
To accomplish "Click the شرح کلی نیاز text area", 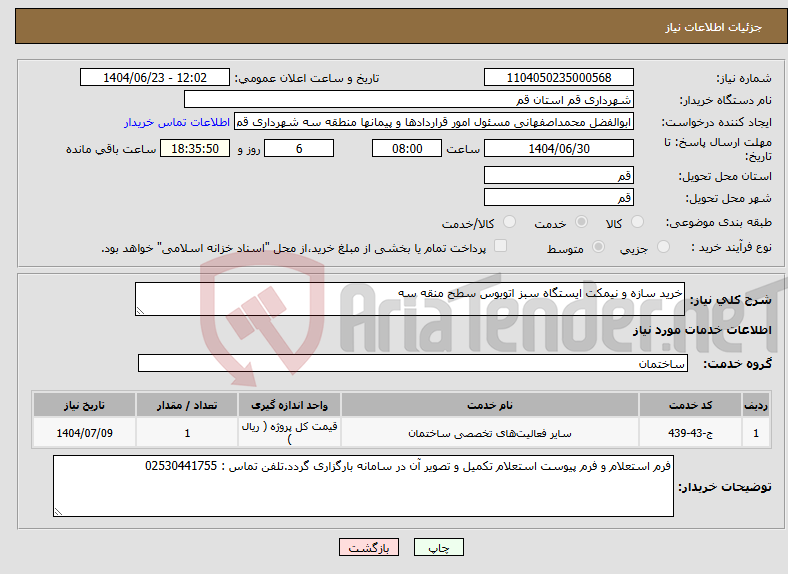I will click(410, 299).
